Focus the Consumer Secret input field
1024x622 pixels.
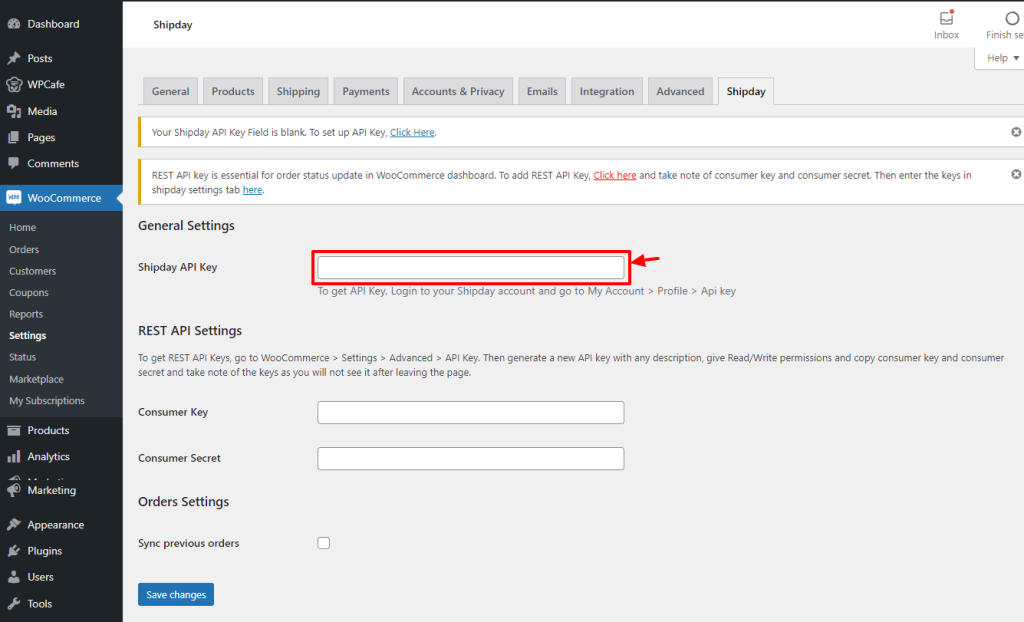[x=471, y=458]
